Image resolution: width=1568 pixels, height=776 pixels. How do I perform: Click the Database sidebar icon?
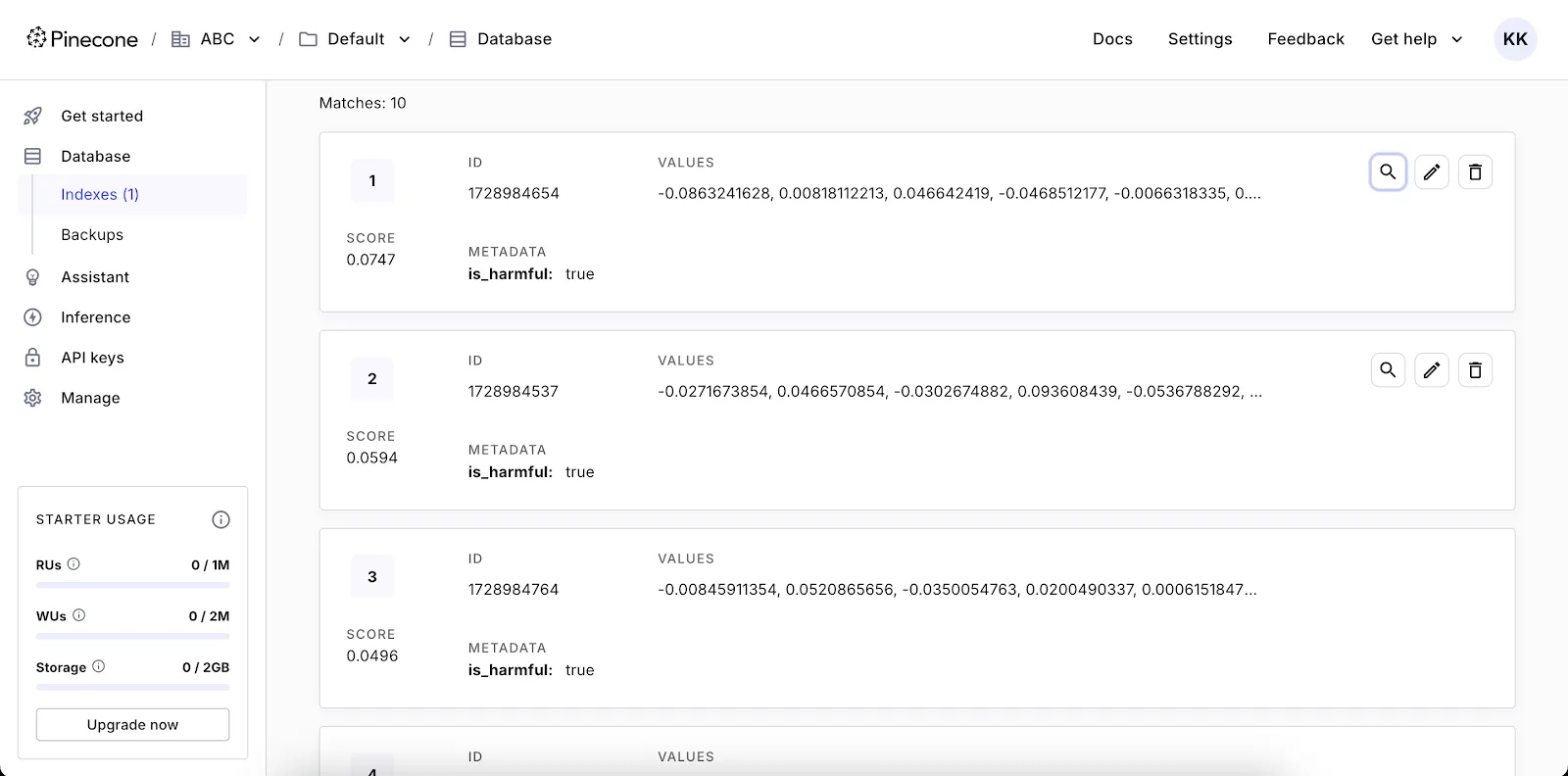point(32,156)
